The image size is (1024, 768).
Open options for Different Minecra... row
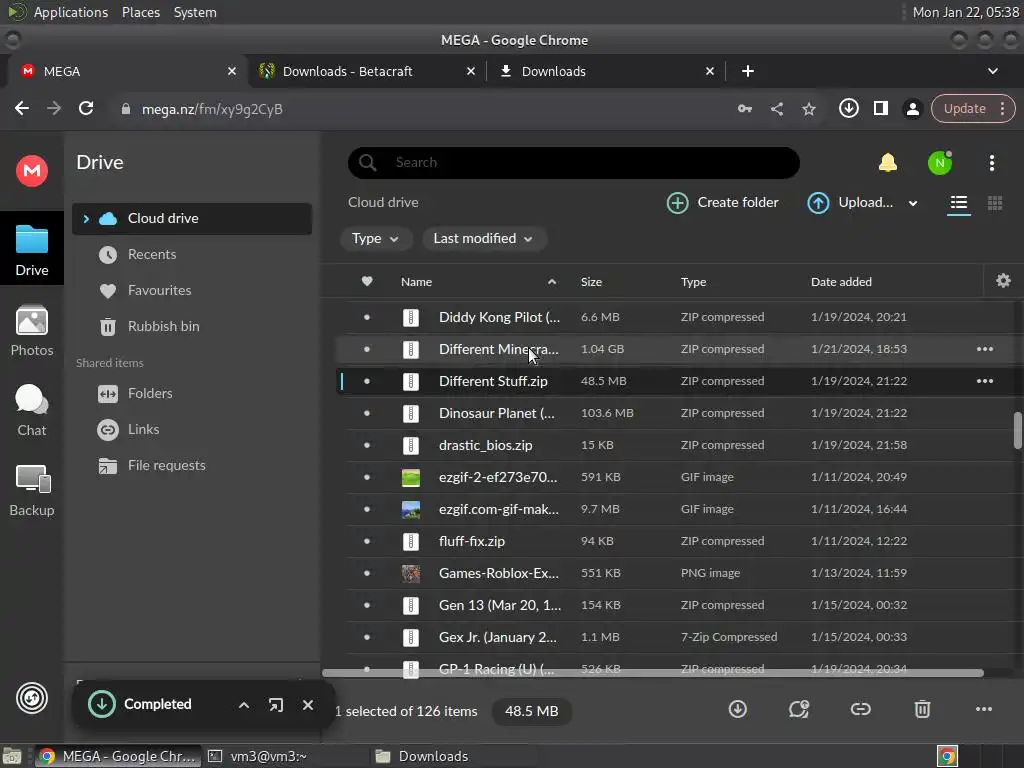coord(984,349)
